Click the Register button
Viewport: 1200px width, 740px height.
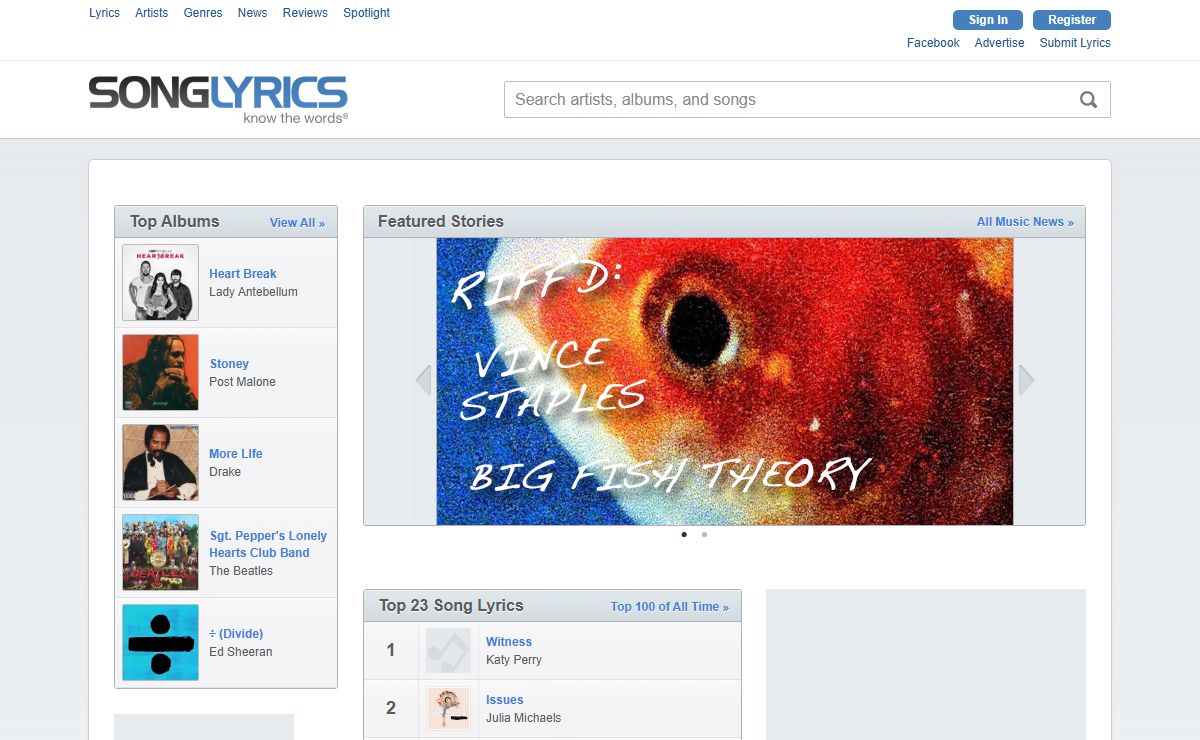(1072, 20)
